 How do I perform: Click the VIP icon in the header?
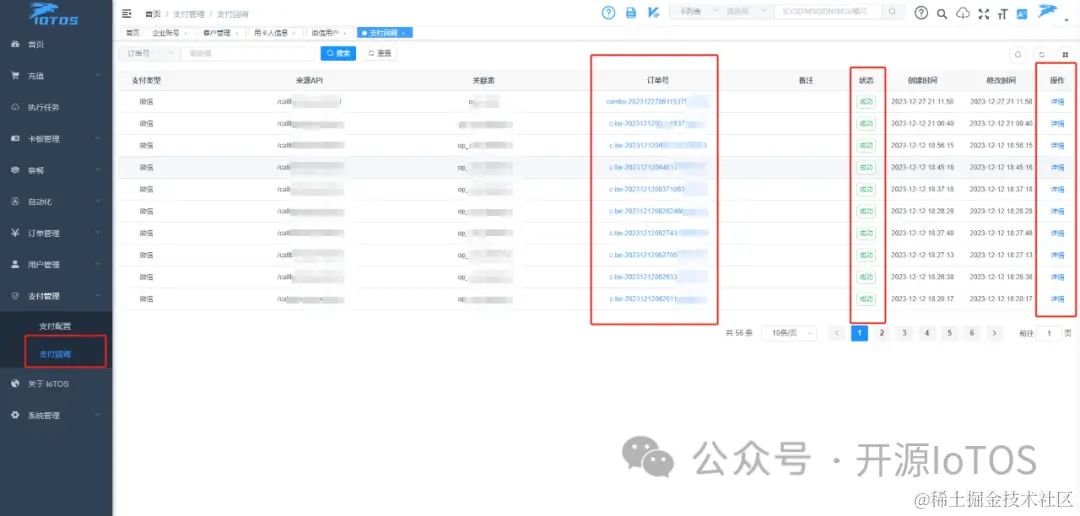click(x=653, y=12)
